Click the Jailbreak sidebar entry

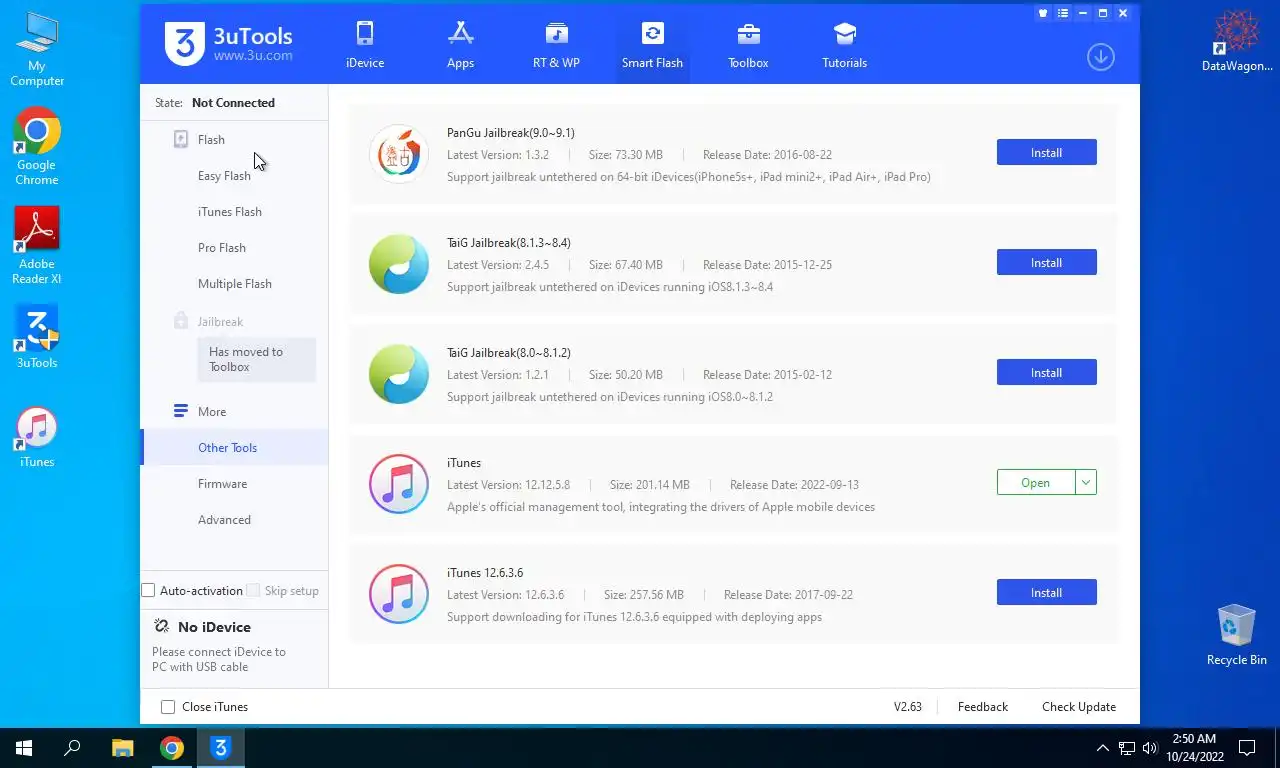(x=220, y=322)
